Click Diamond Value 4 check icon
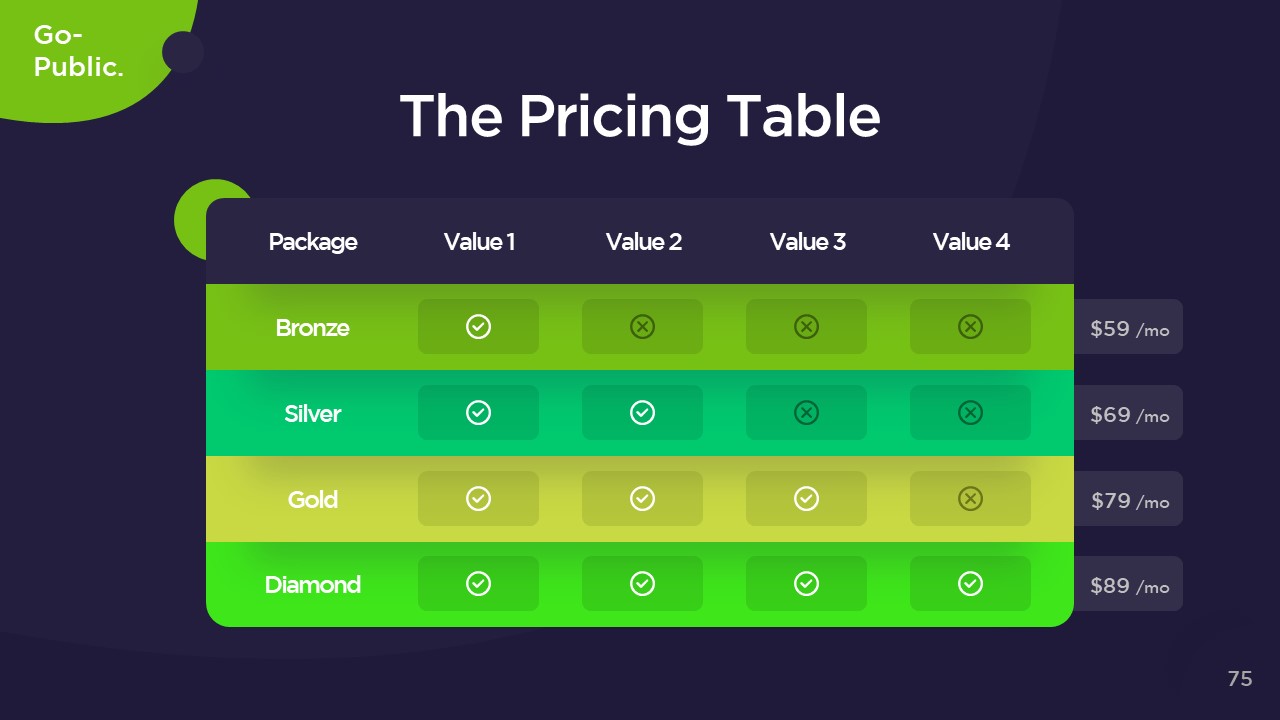1280x720 pixels. point(970,584)
